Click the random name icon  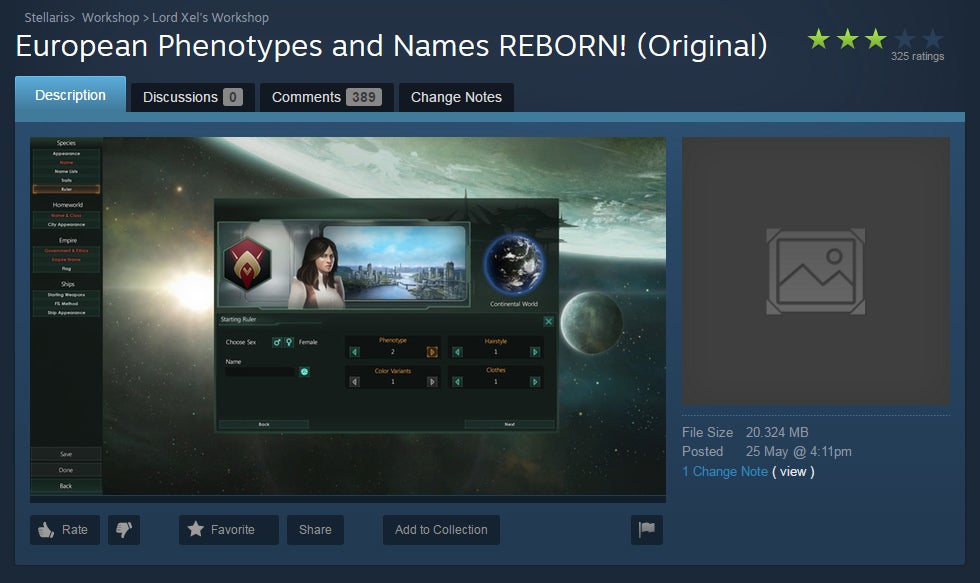point(304,372)
